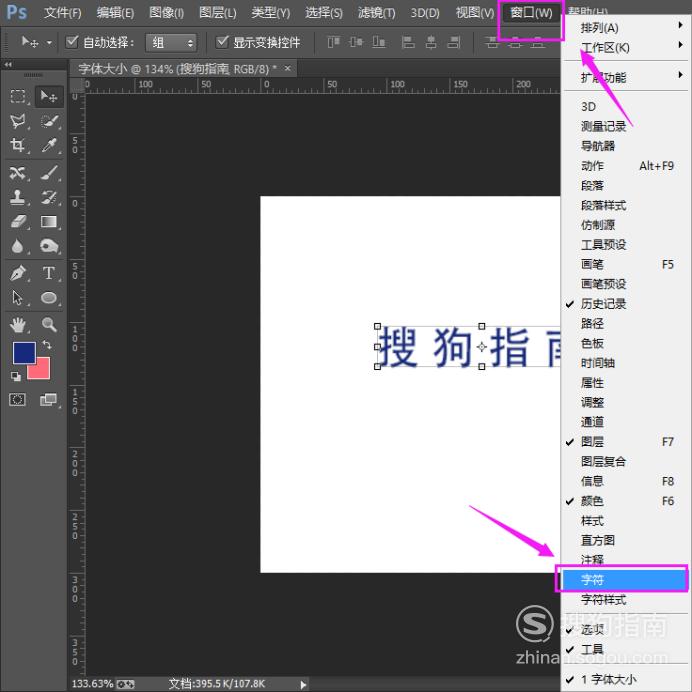Select the Hand tool

tap(18, 325)
